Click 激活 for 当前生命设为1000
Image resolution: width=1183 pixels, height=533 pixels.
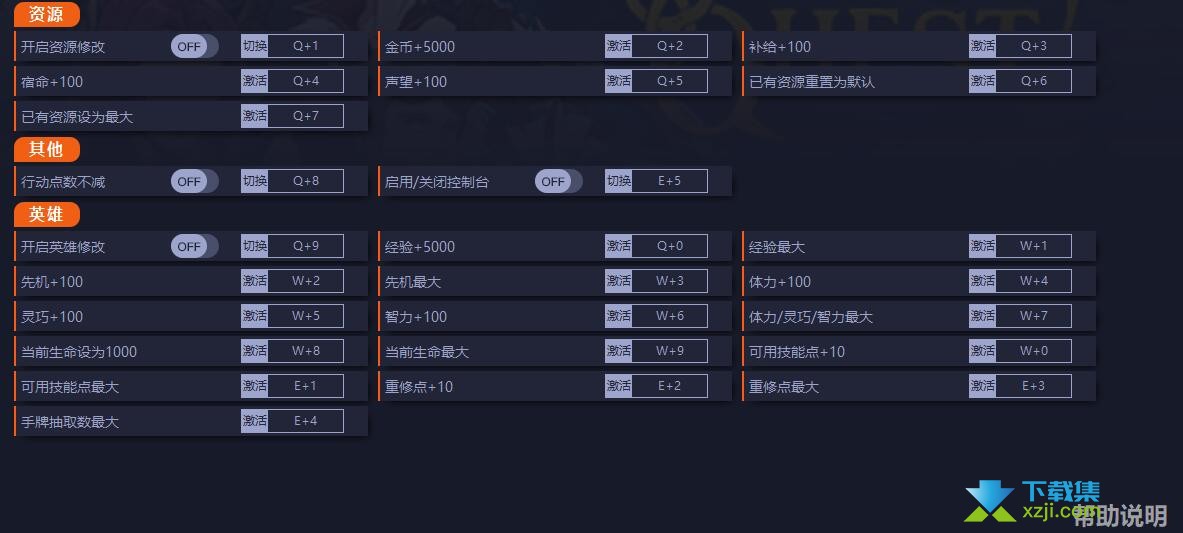point(254,351)
